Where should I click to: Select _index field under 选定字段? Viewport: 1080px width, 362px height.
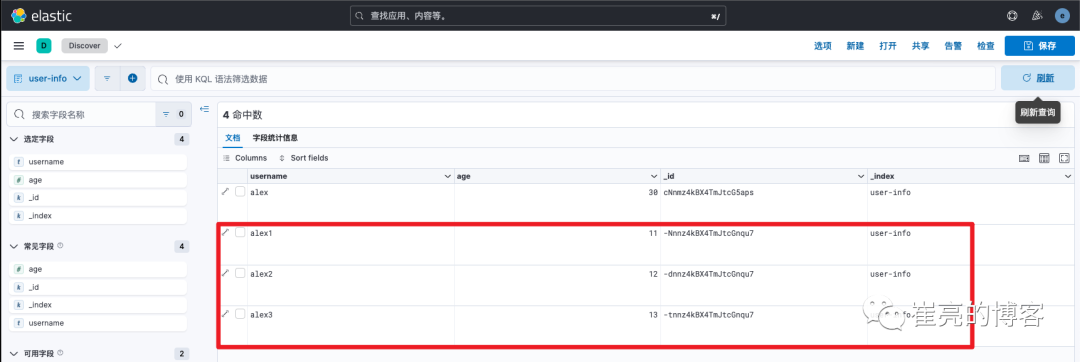pyautogui.click(x=98, y=215)
